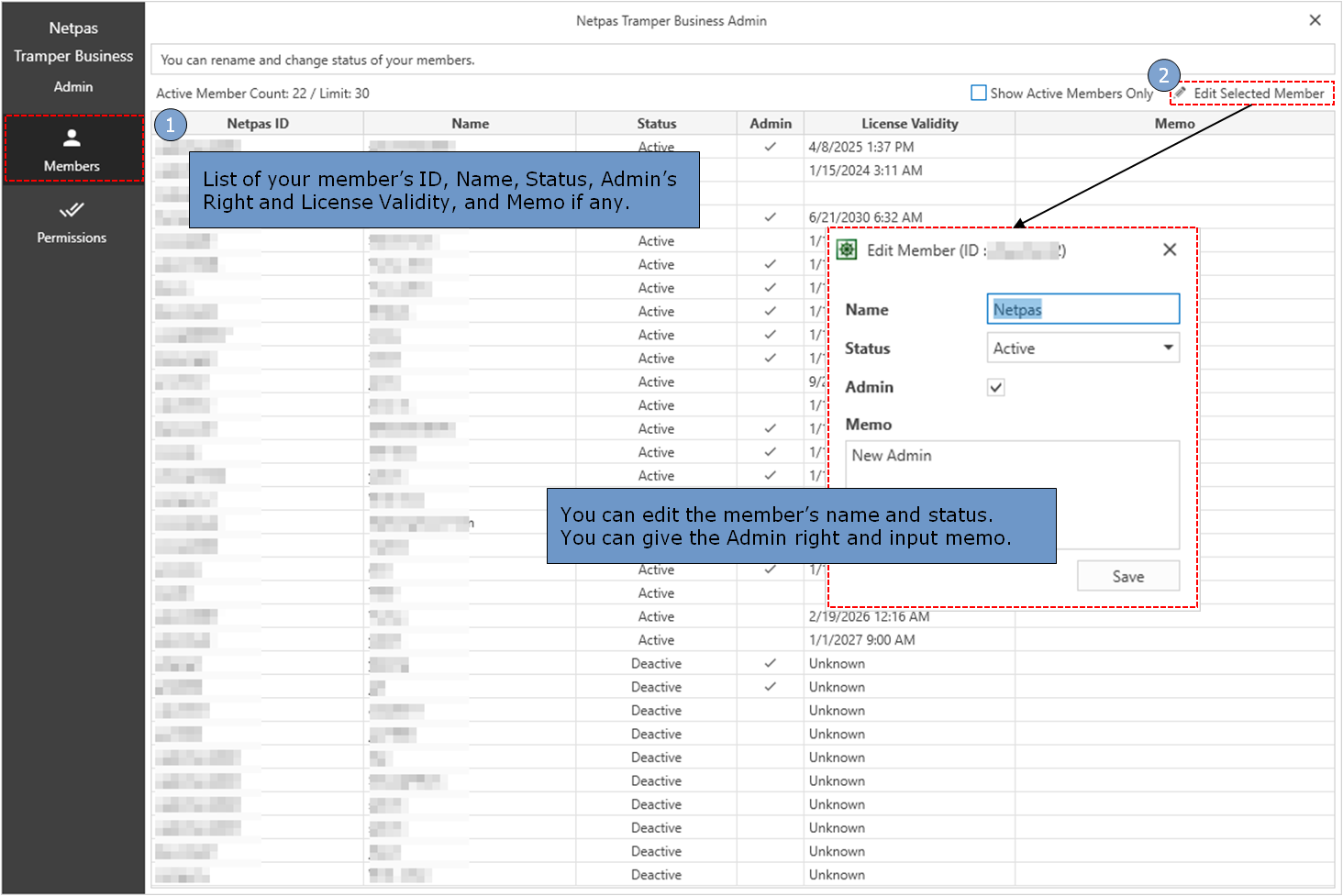Sort by the Netpas ID column header
The image size is (1343, 896).
coord(258,124)
